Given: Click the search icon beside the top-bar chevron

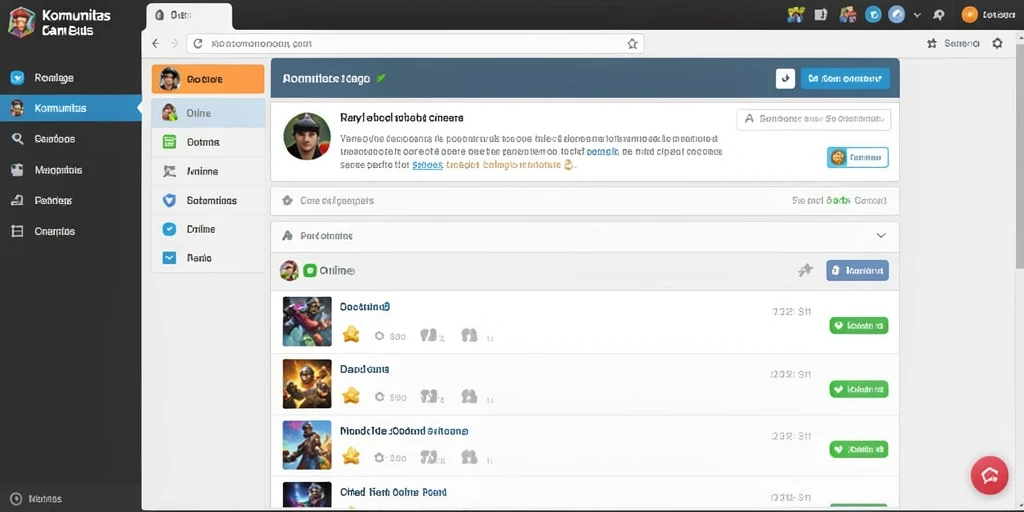Looking at the screenshot, I should click(x=938, y=14).
